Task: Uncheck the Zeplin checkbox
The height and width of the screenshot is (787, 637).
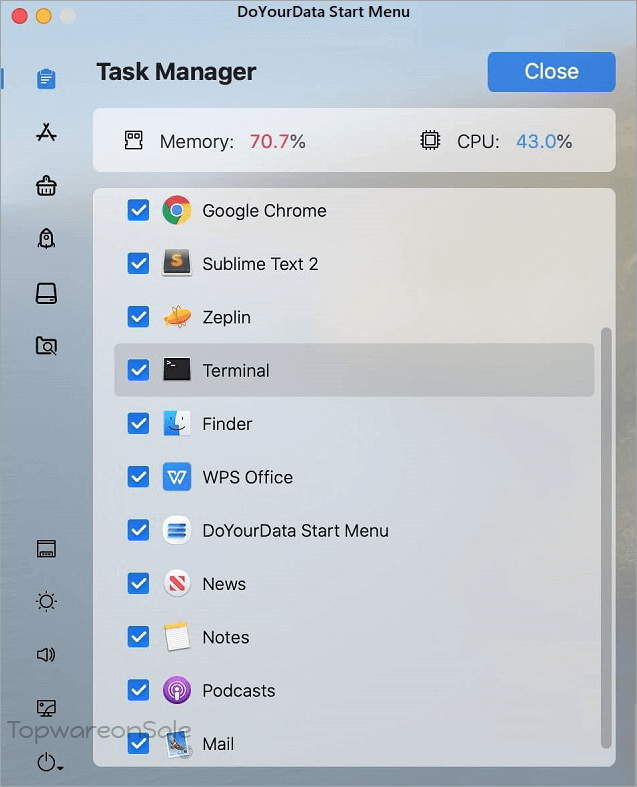Action: click(x=138, y=317)
